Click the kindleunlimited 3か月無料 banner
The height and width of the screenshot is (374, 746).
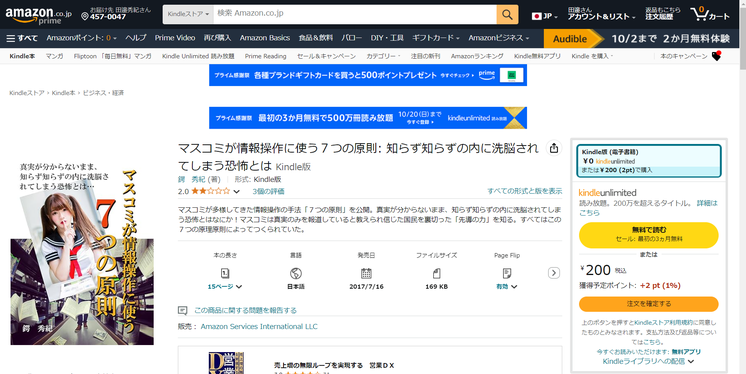click(368, 118)
